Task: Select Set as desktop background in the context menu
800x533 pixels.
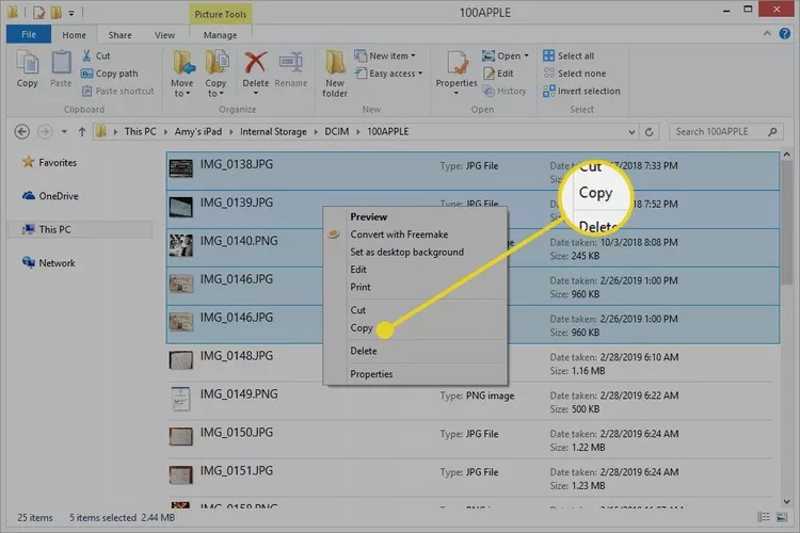Action: 406,252
